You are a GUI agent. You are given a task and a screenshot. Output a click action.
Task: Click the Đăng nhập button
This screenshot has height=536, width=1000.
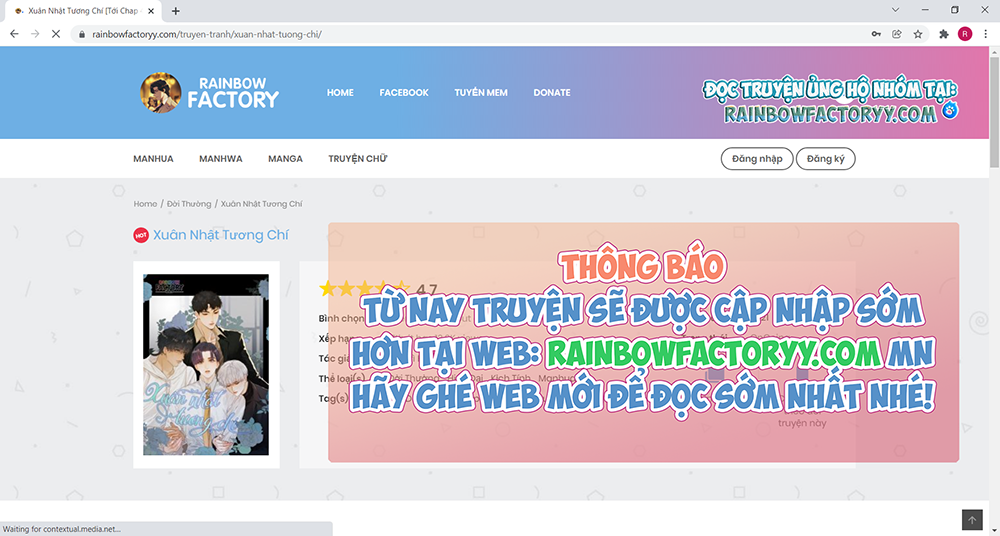pos(757,159)
